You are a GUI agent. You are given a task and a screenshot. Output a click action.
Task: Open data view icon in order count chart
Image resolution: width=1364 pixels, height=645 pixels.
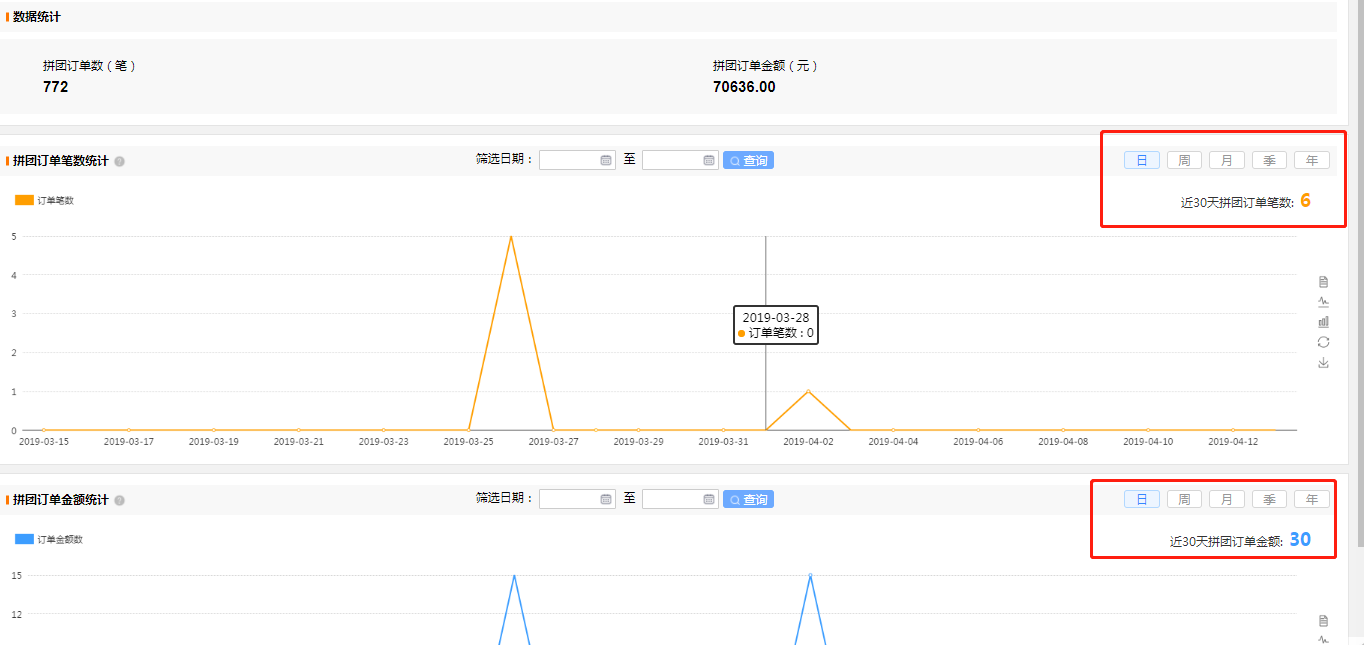(x=1323, y=282)
